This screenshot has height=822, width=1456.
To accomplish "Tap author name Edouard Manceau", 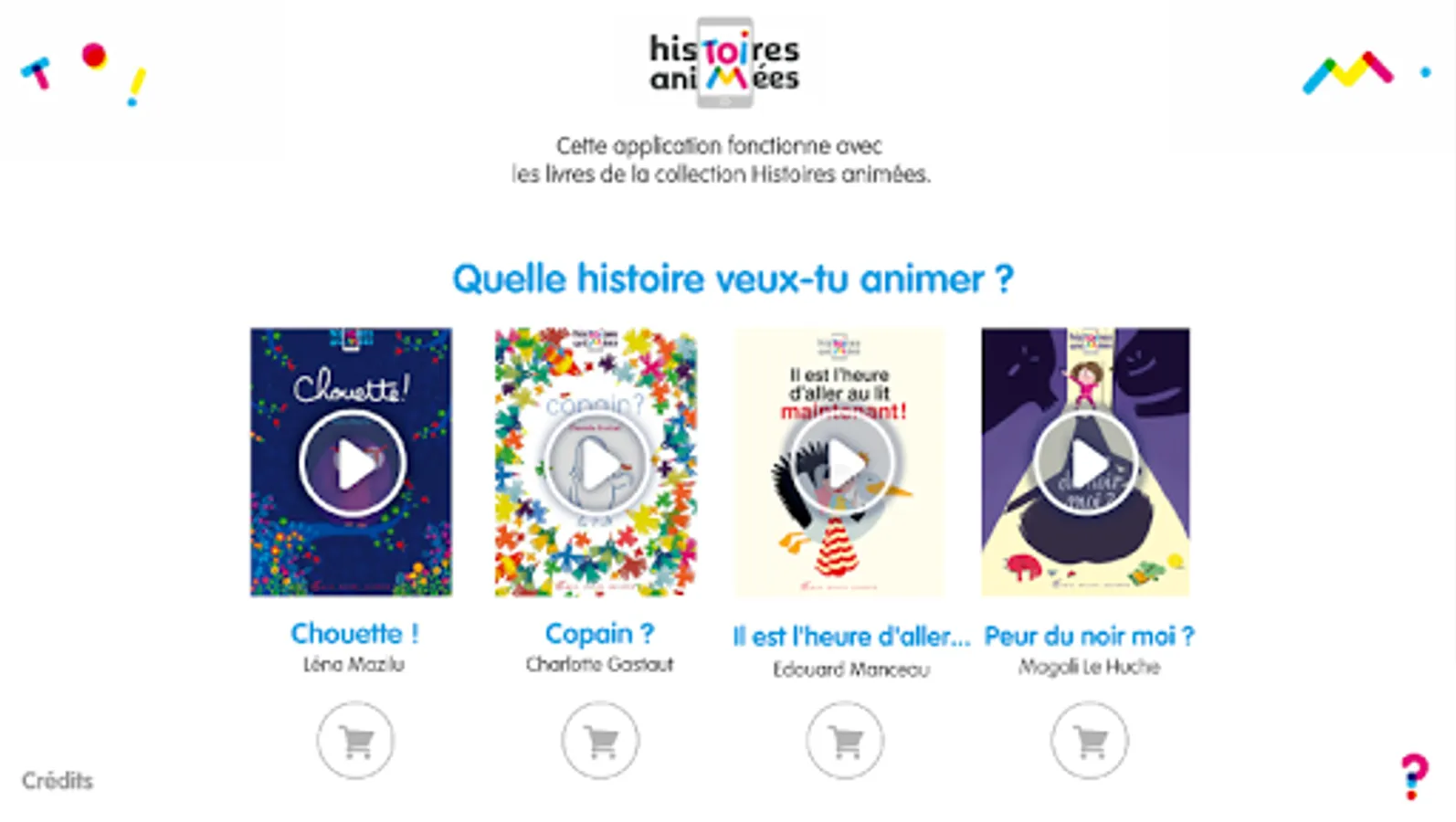I will 851,669.
